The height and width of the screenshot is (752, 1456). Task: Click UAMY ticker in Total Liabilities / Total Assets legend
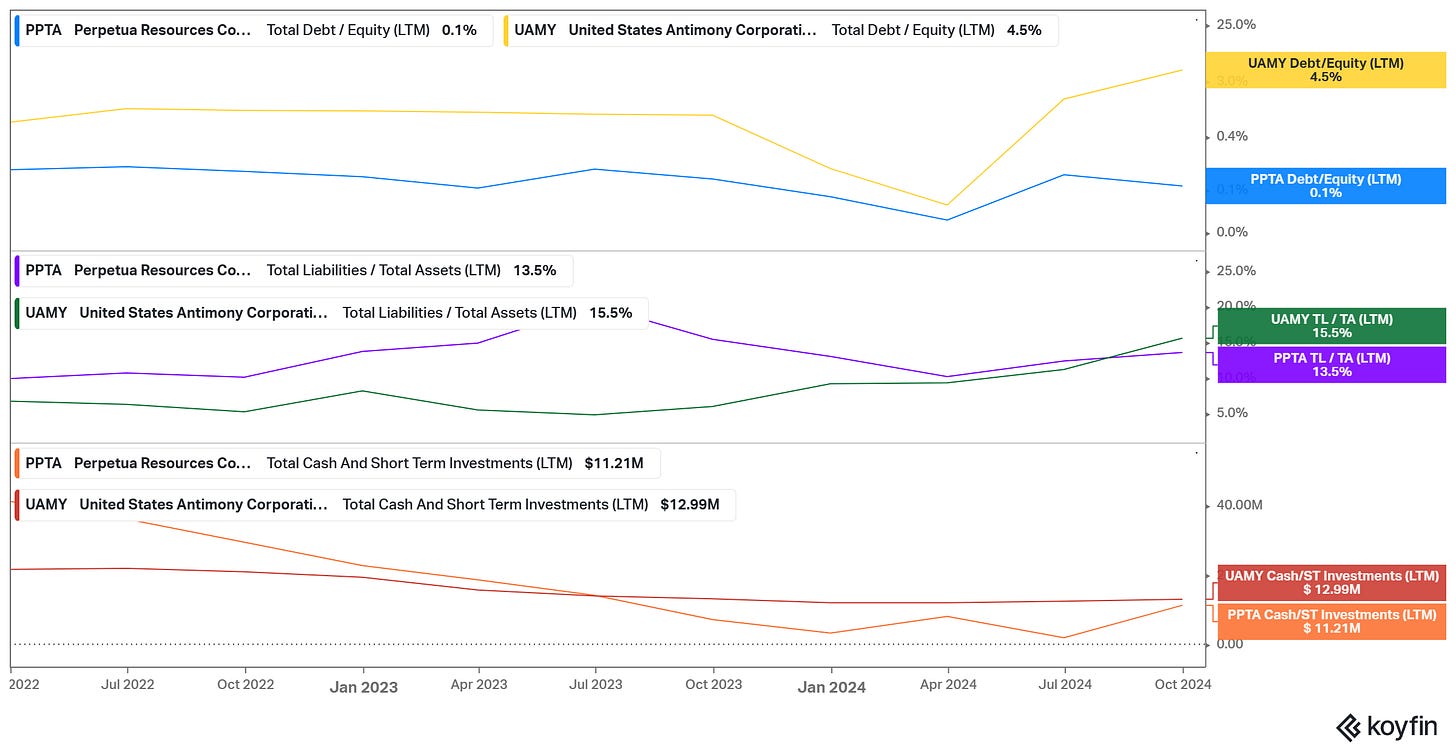tap(46, 313)
